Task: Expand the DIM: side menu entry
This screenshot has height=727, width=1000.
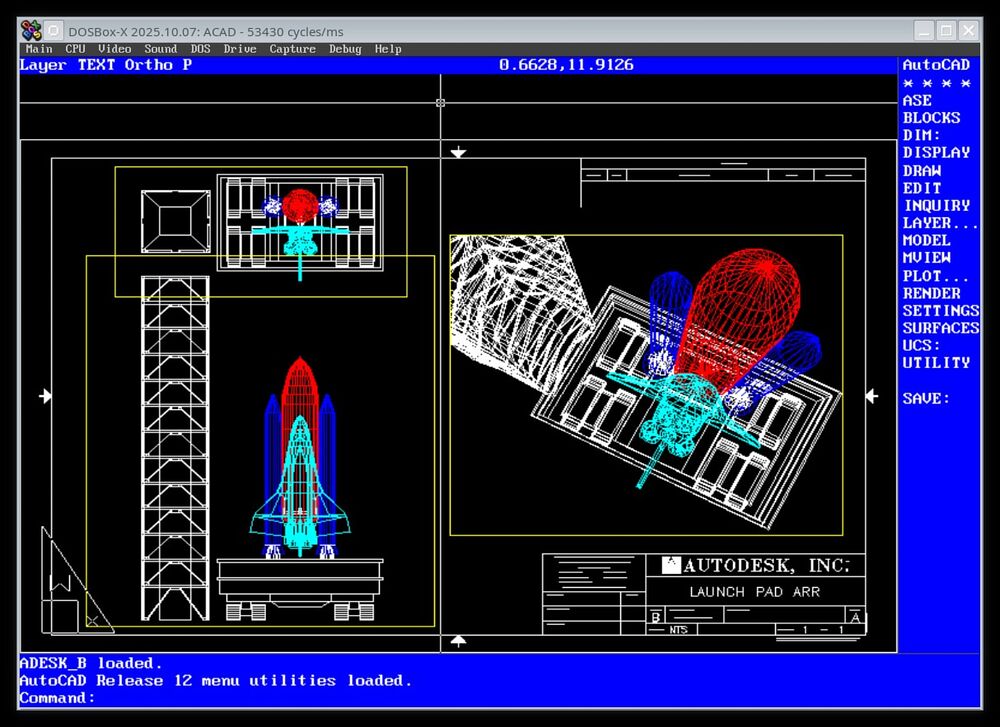Action: tap(921, 135)
